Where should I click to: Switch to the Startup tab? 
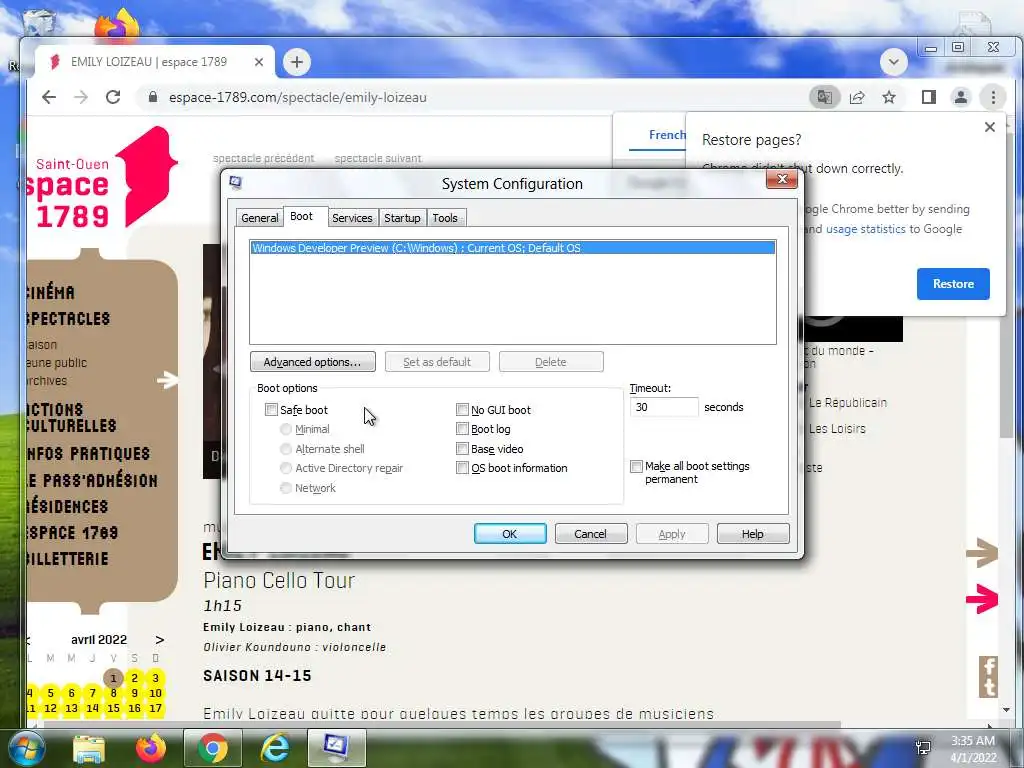[x=402, y=218]
